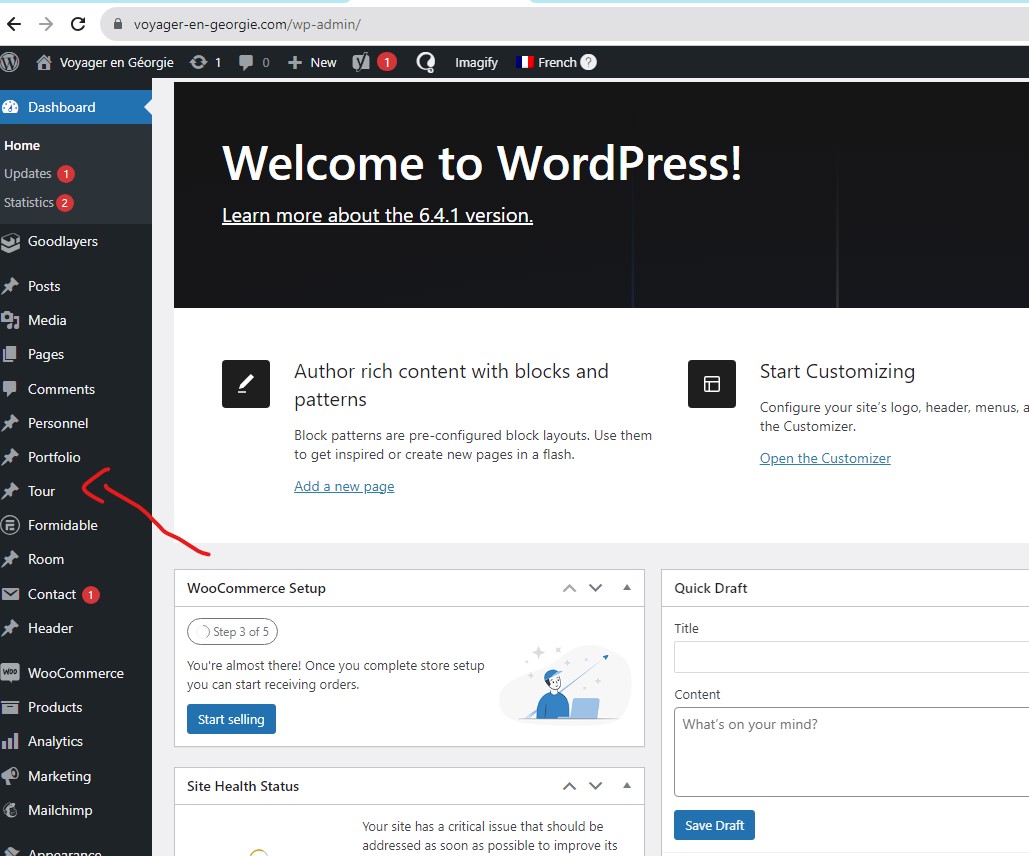Move WooCommerce Setup widget up
This screenshot has height=856, width=1029.
[570, 588]
